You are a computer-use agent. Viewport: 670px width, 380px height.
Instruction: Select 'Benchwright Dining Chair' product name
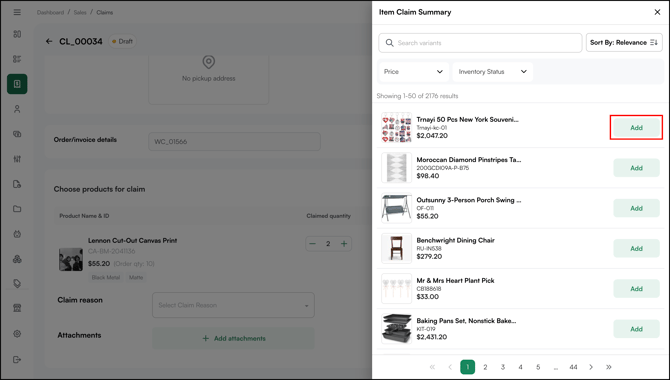coord(455,240)
